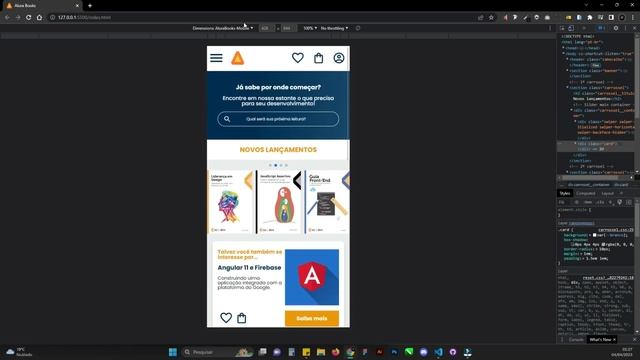Open the user profile icon in header
The width and height of the screenshot is (640, 360).
pos(339,58)
